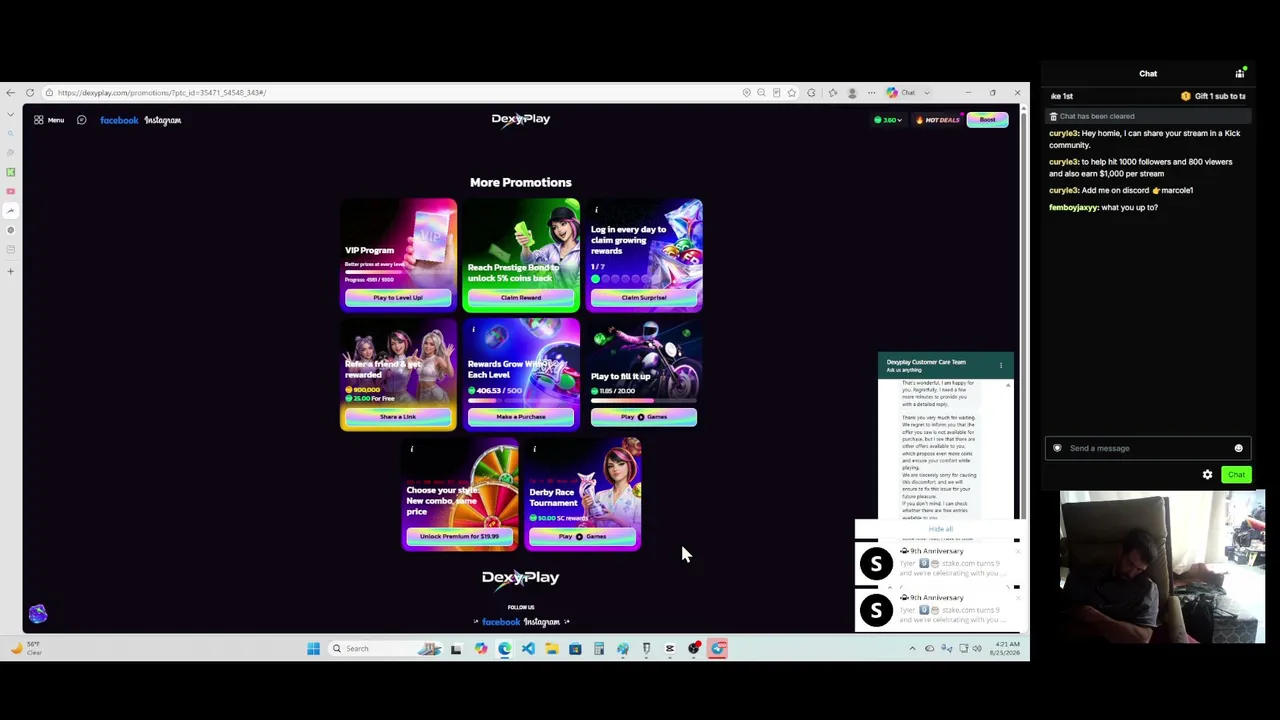Open File Explorer from taskbar
Screen dimensions: 1280x720
pyautogui.click(x=551, y=649)
